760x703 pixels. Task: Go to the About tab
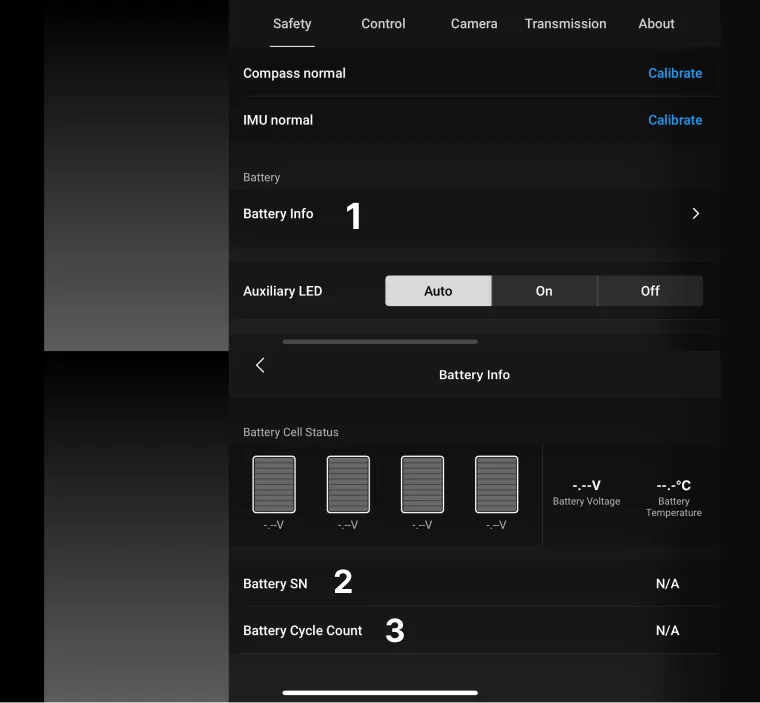pyautogui.click(x=656, y=24)
